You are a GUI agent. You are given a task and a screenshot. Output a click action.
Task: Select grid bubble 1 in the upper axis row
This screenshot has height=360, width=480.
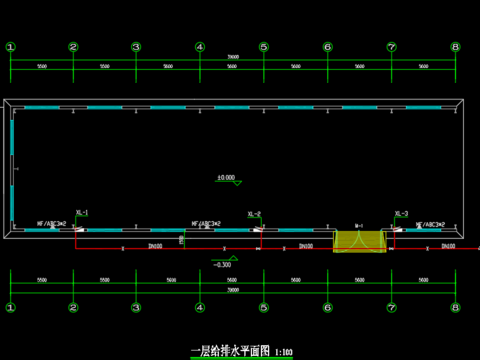(x=11, y=47)
